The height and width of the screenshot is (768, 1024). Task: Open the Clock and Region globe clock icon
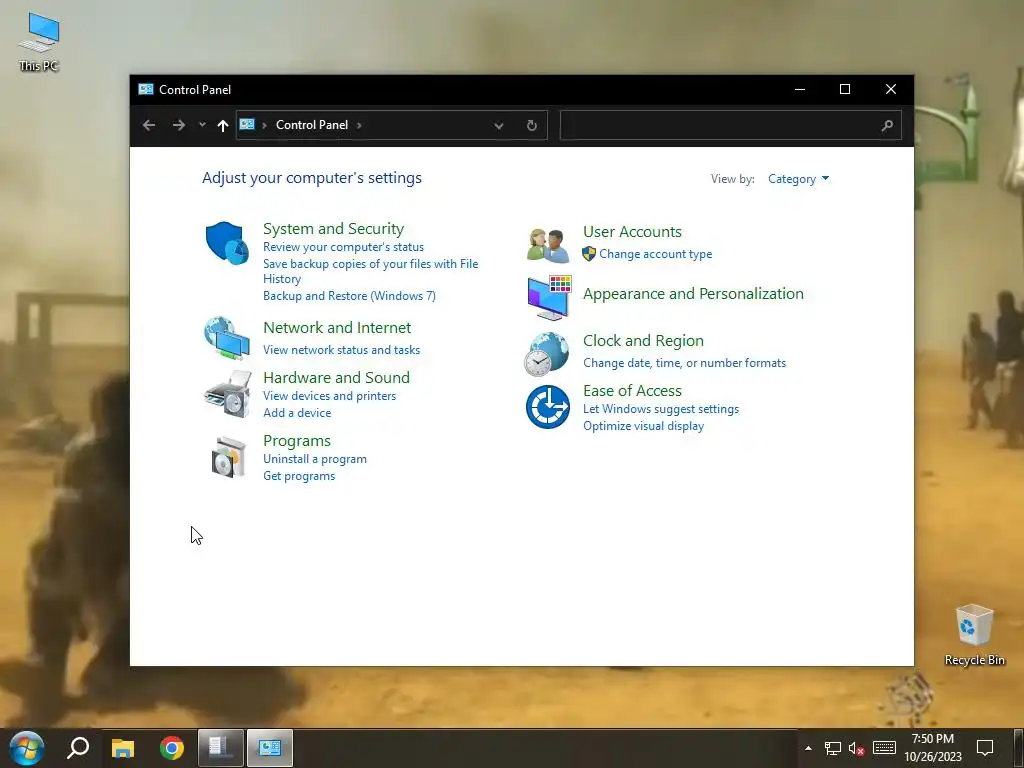(547, 354)
